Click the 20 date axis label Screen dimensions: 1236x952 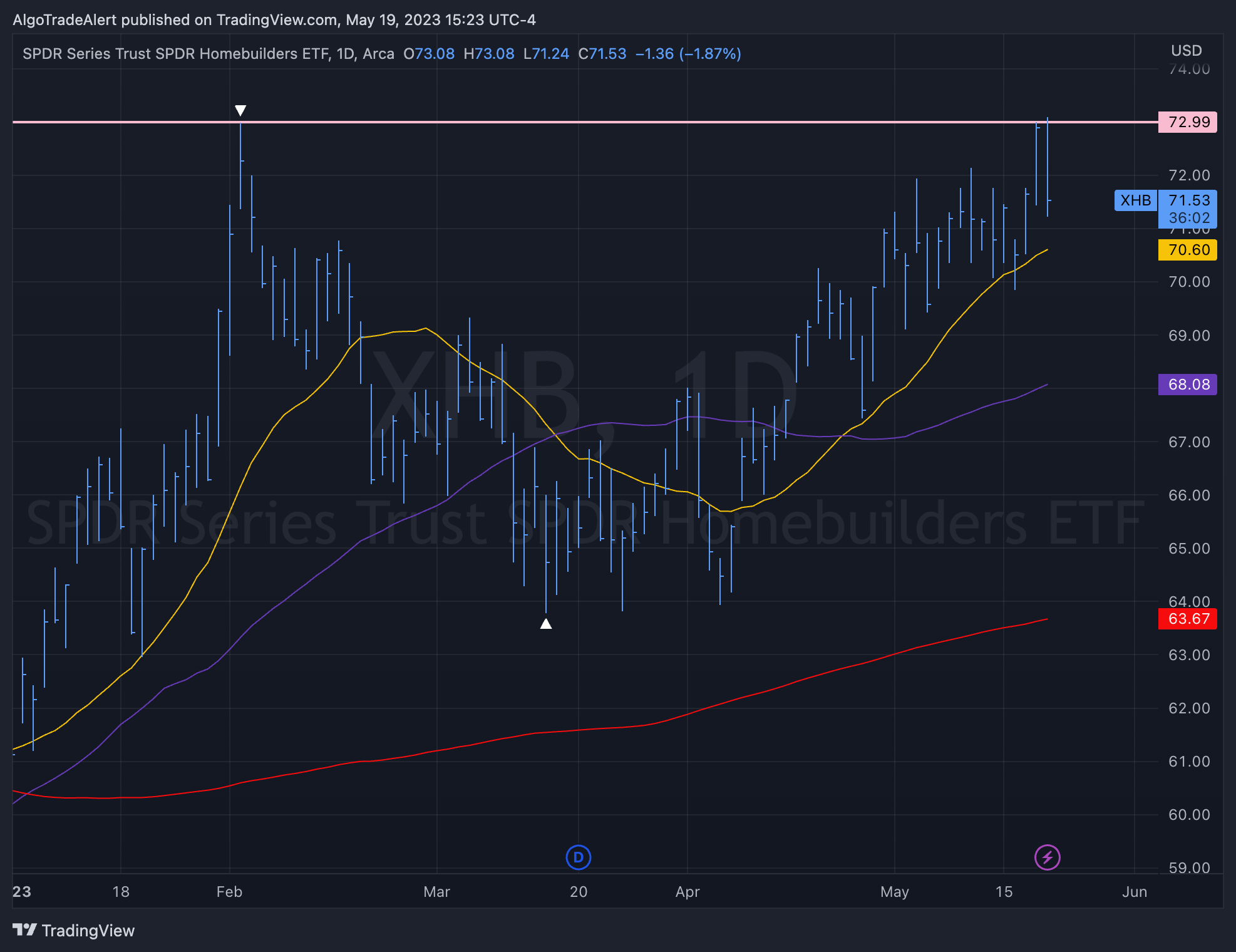click(579, 892)
